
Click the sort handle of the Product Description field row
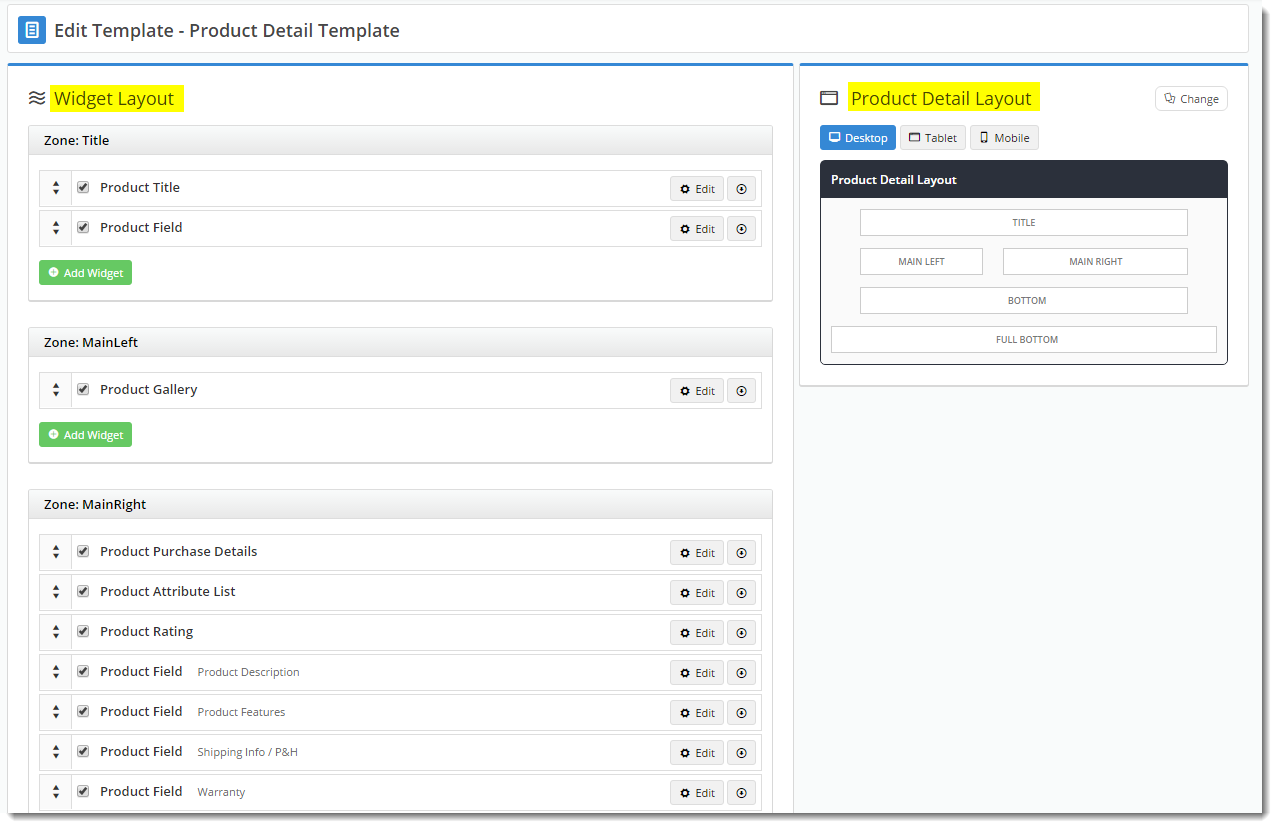click(x=56, y=672)
